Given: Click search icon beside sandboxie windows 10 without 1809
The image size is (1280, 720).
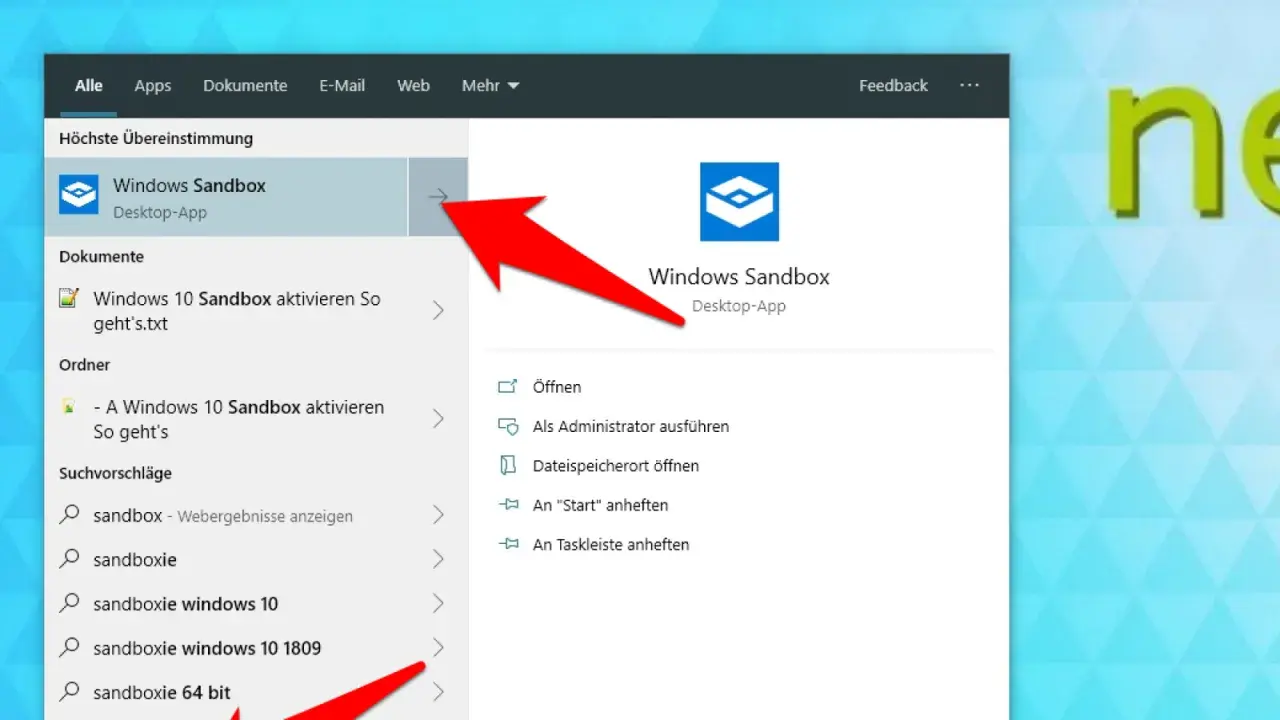Looking at the screenshot, I should pyautogui.click(x=69, y=603).
